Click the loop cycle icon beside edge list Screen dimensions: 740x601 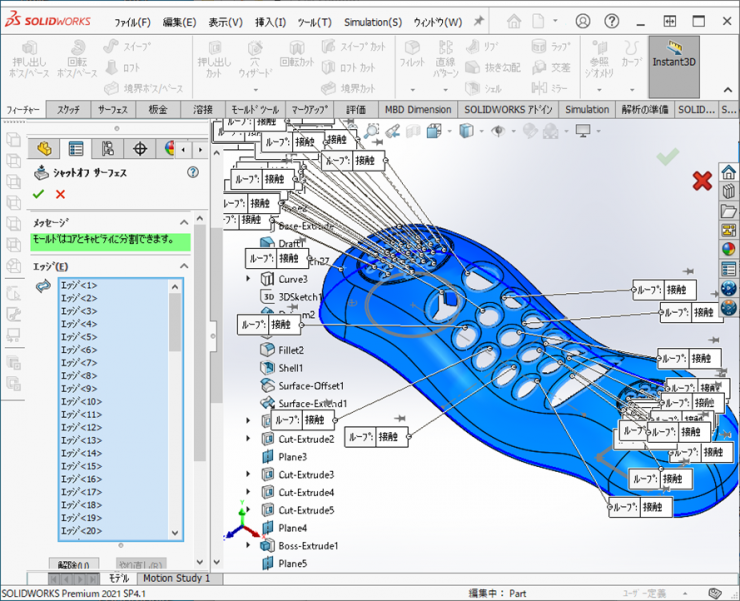pos(43,287)
